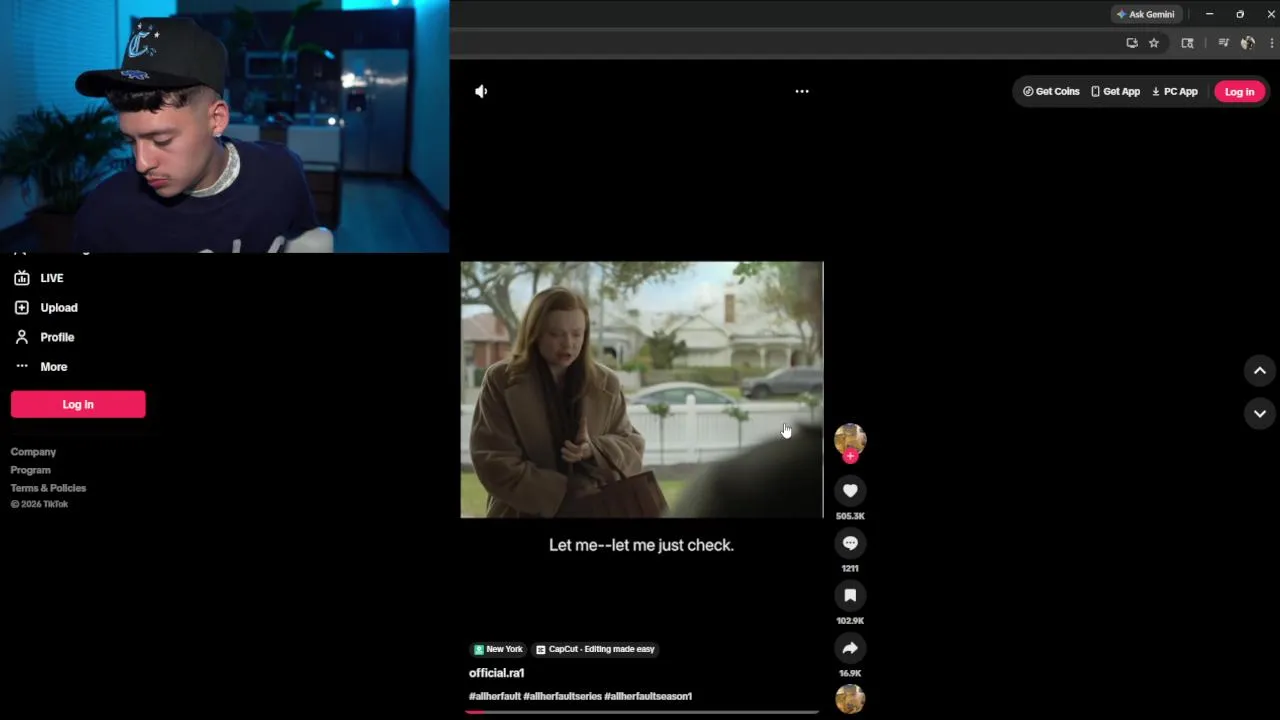Screen dimensions: 1280x720
Task: Click the LIVE icon in the sidebar
Action: coord(22,278)
